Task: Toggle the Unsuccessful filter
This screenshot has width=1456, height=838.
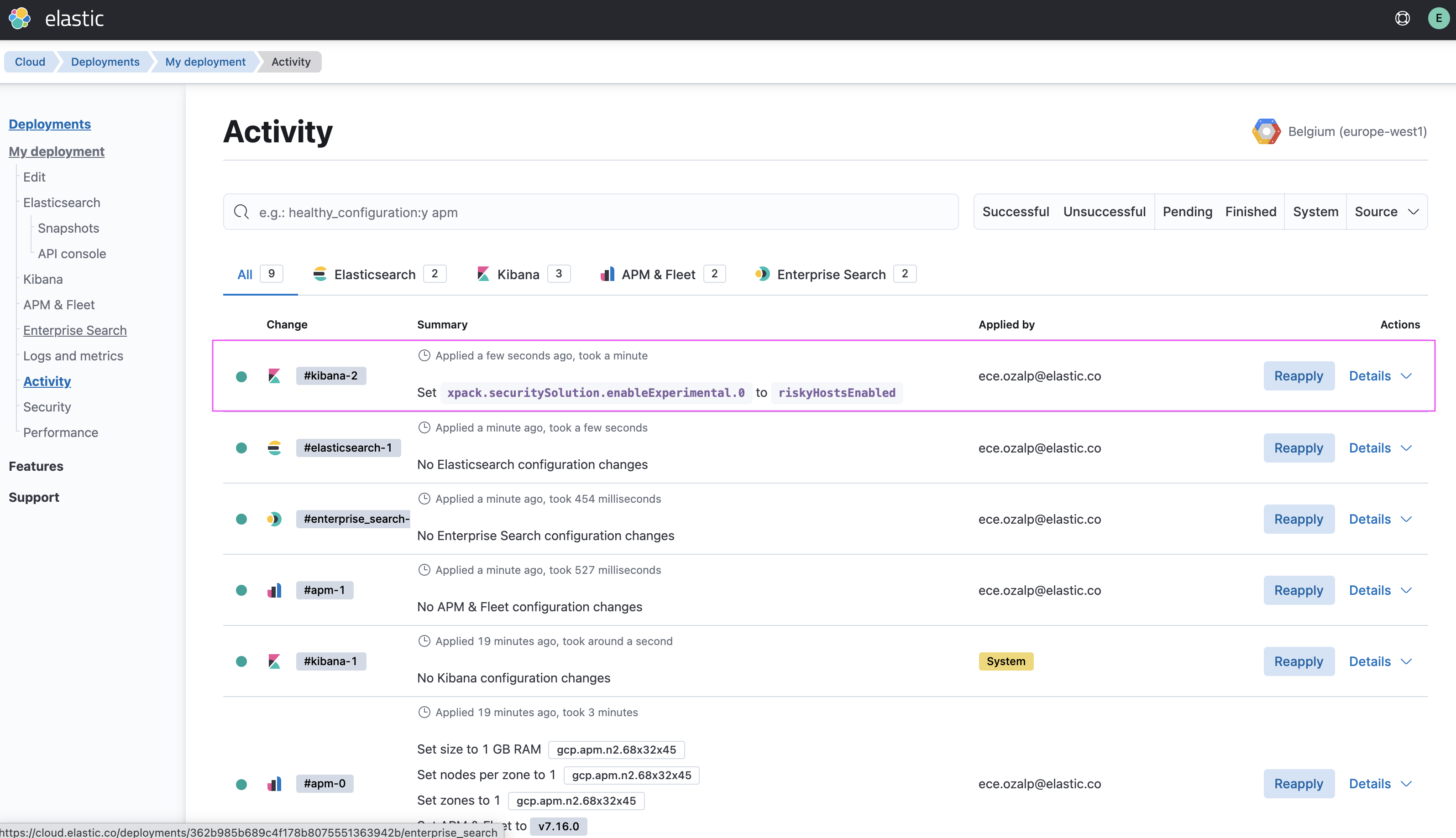Action: (x=1104, y=212)
